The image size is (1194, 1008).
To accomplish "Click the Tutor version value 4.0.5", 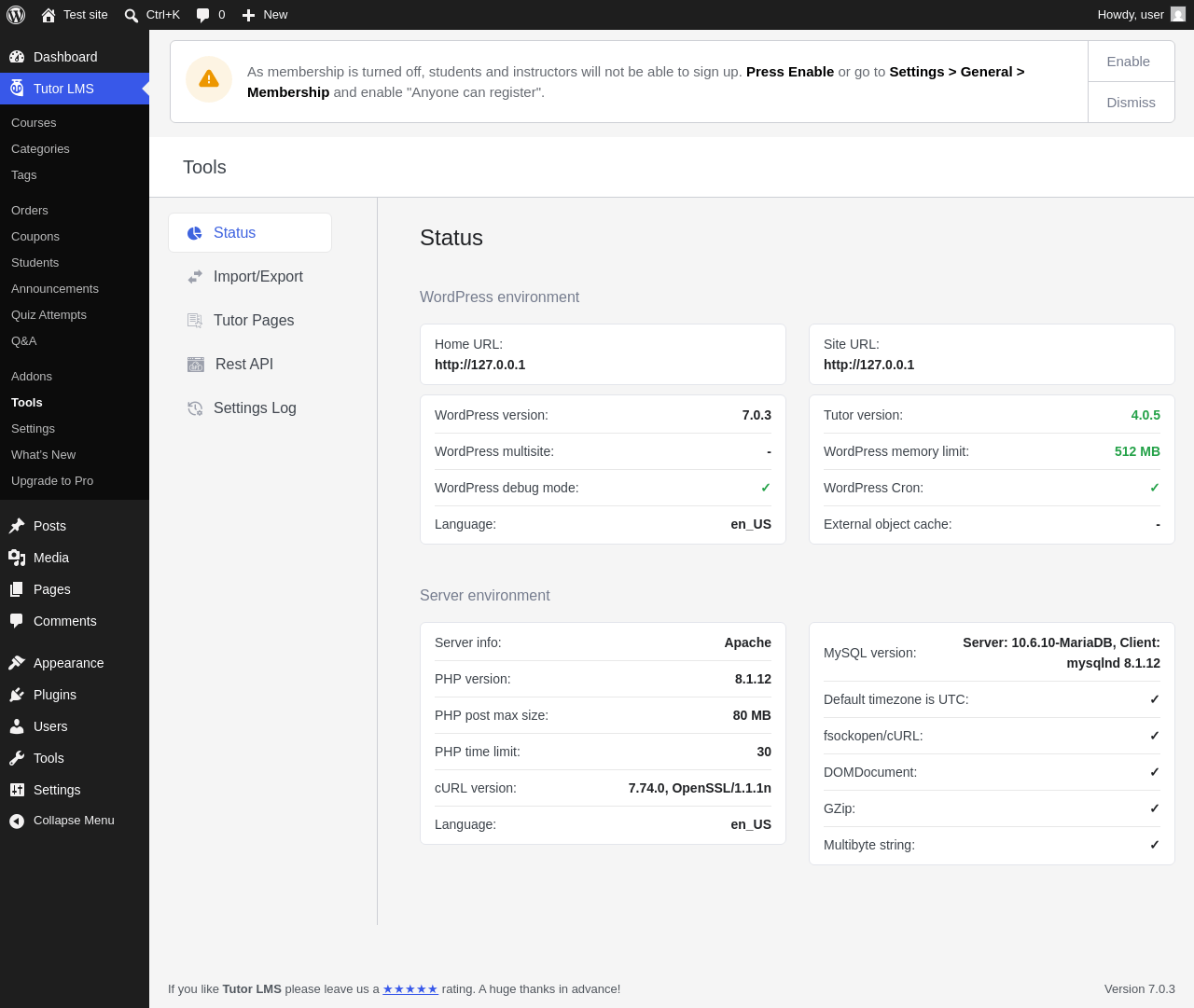I will [1145, 415].
